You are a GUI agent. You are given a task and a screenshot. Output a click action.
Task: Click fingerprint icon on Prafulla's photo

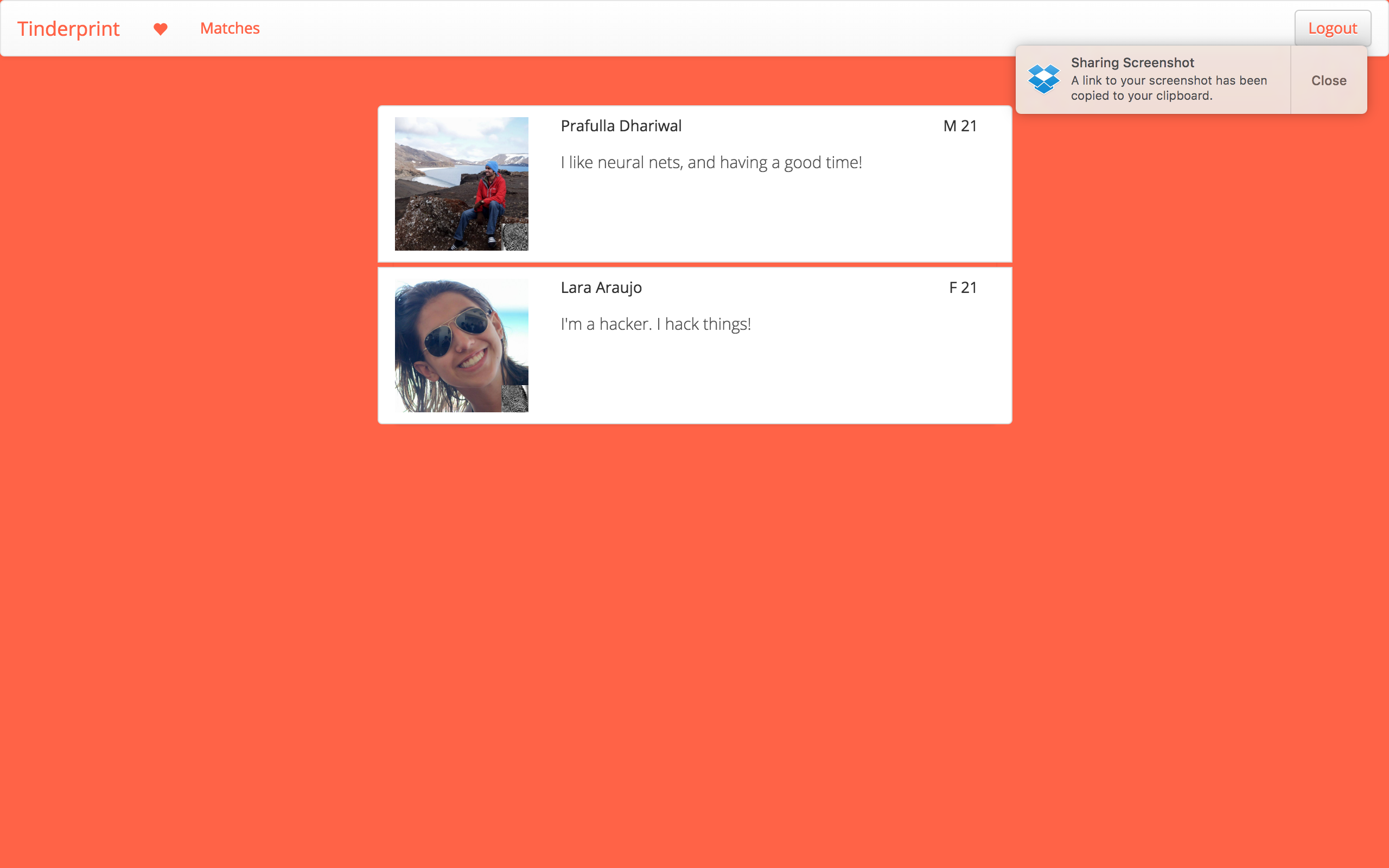click(x=515, y=237)
